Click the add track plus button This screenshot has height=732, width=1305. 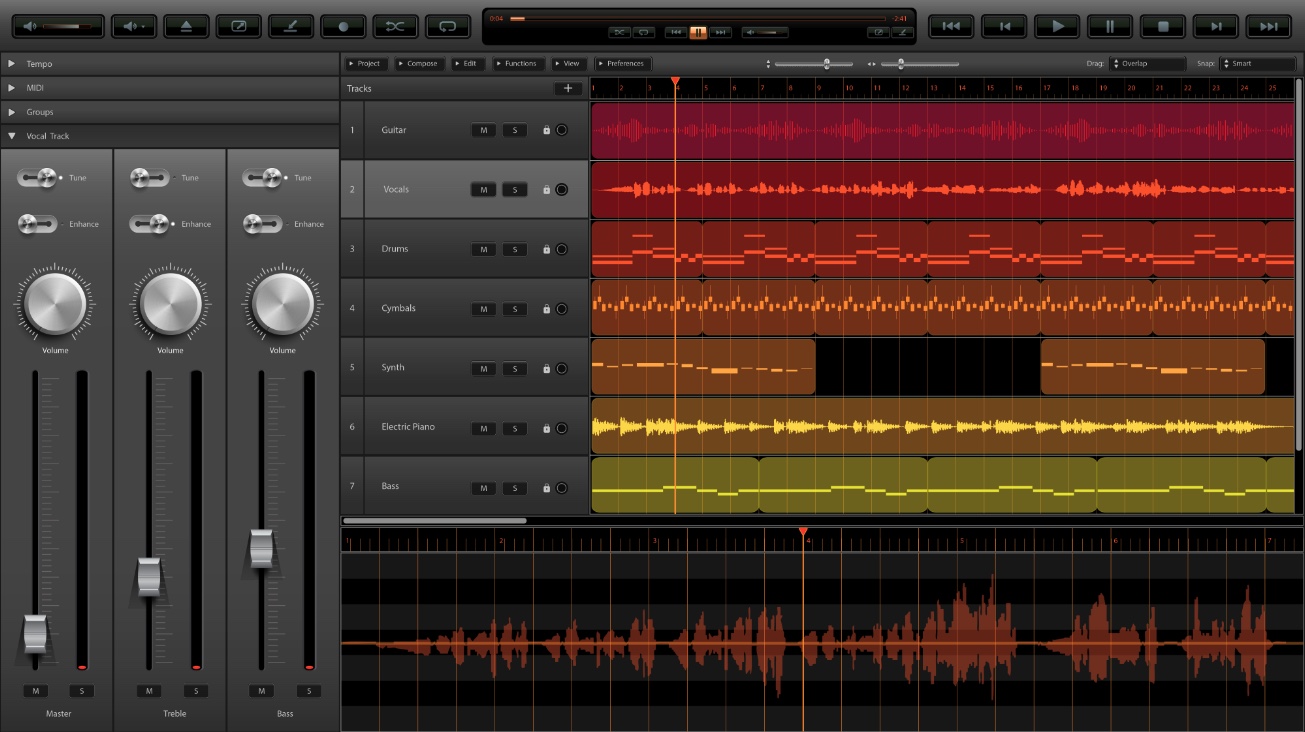[x=568, y=89]
